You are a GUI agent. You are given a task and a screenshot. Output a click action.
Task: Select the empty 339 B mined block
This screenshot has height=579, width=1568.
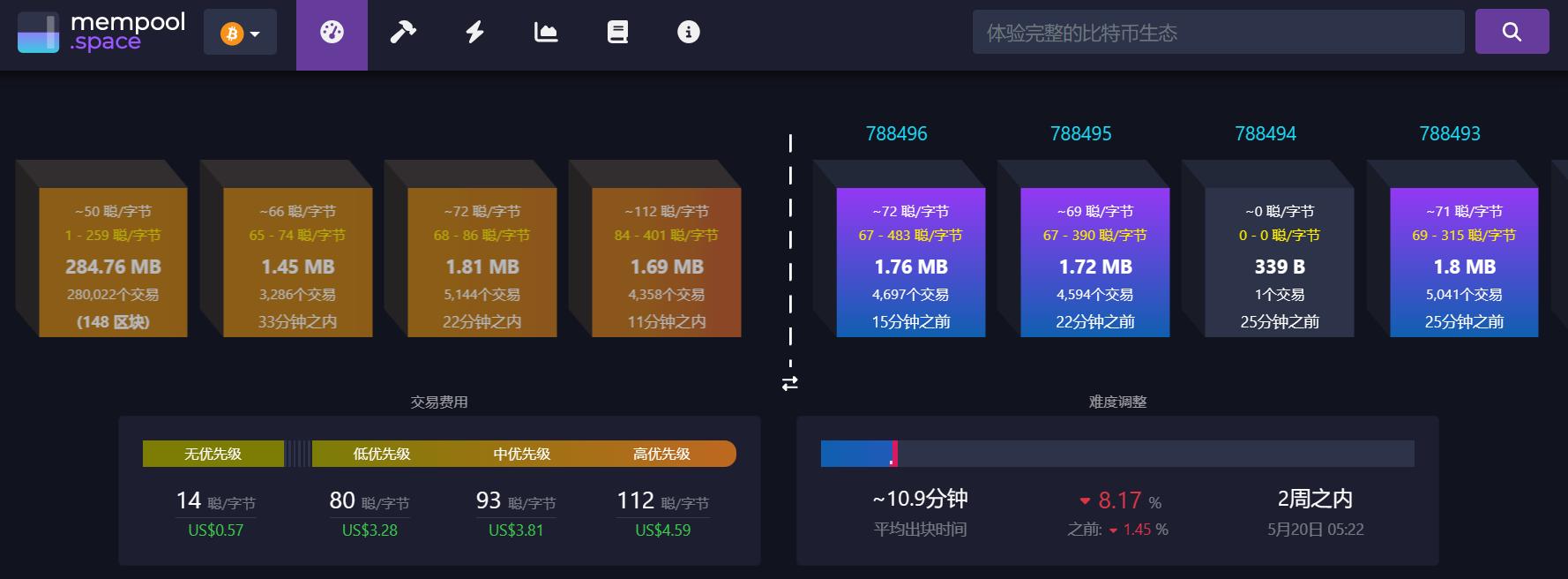pos(1279,262)
